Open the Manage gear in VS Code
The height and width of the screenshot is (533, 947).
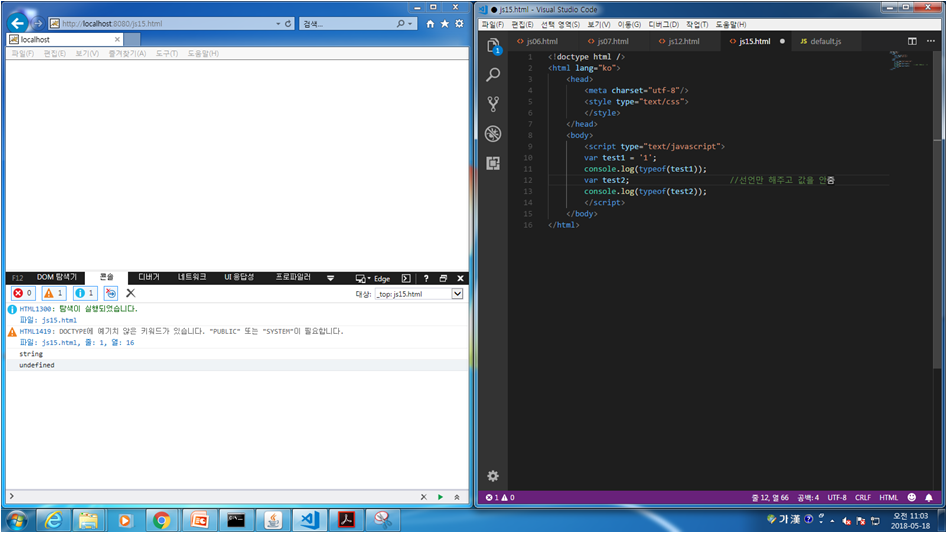coord(493,476)
